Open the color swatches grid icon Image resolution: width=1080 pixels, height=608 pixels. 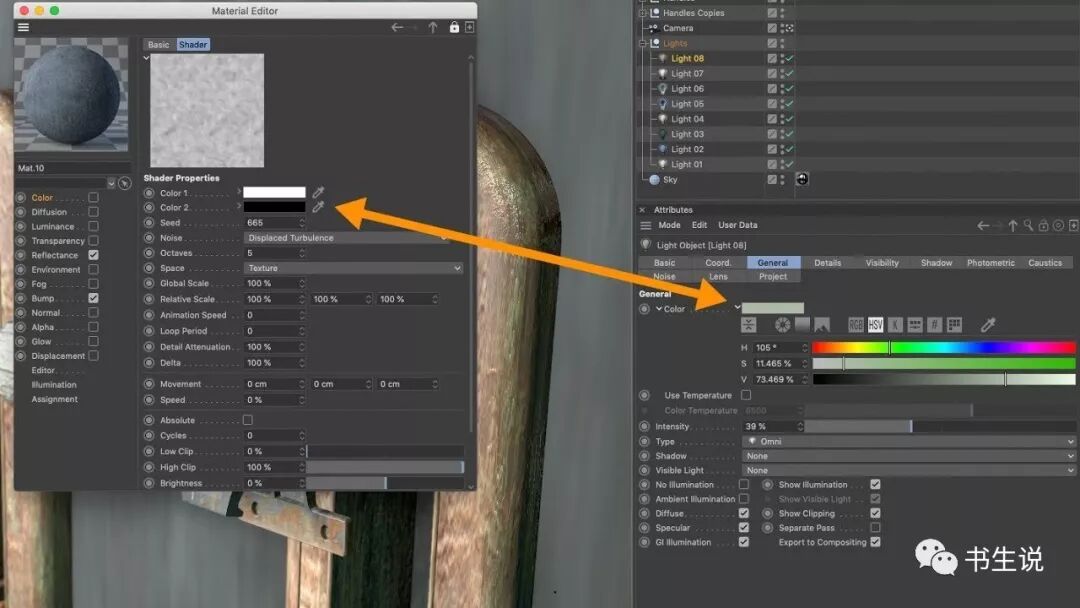click(954, 324)
